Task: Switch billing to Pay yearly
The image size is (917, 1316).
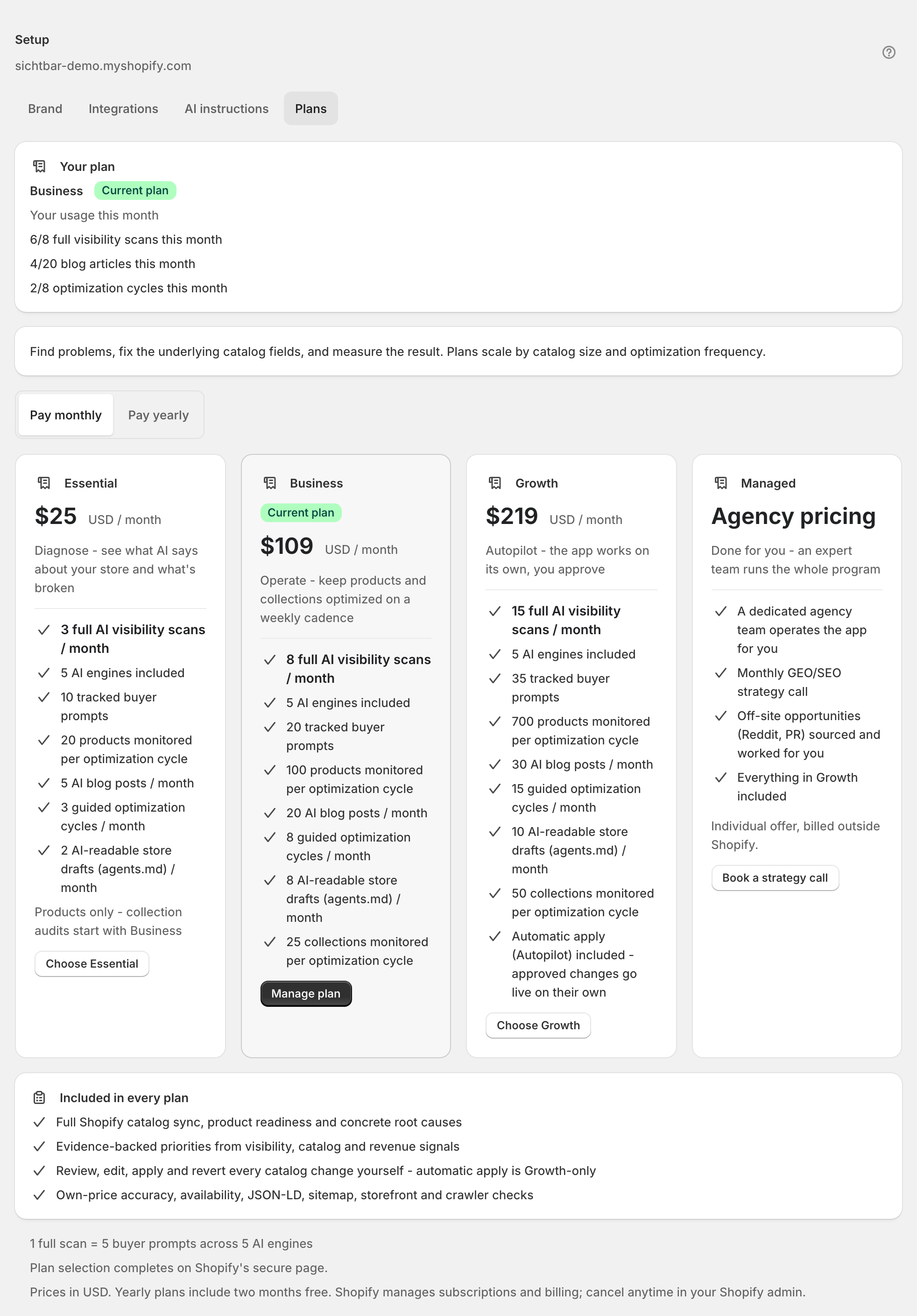Action: (158, 415)
